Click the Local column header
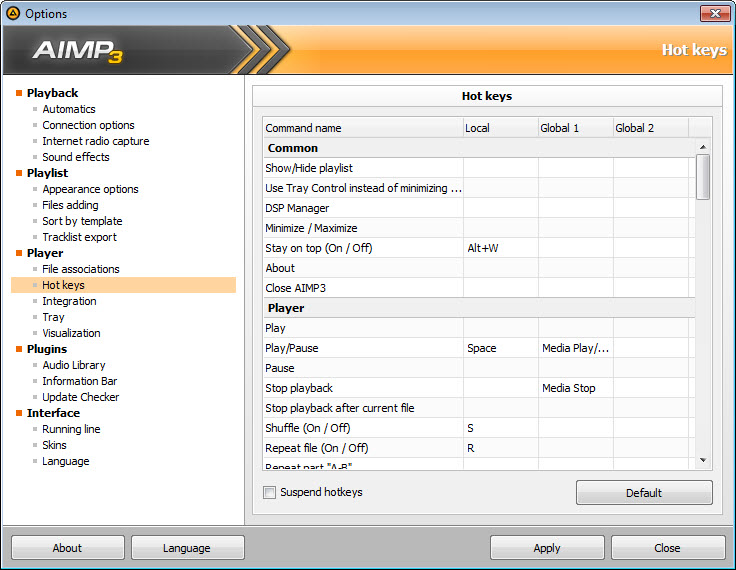Screen dimensions: 736x570 500,128
